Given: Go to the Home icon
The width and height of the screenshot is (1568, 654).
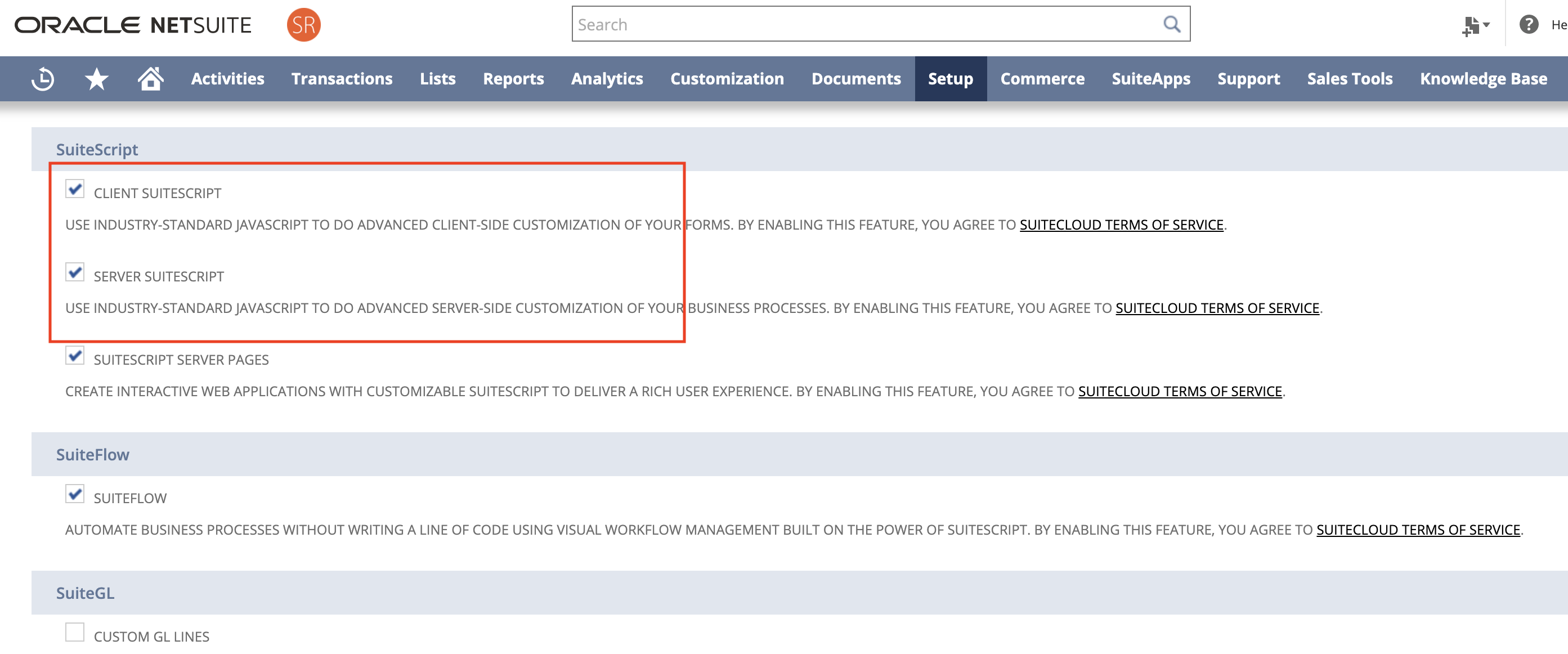Looking at the screenshot, I should pos(150,79).
